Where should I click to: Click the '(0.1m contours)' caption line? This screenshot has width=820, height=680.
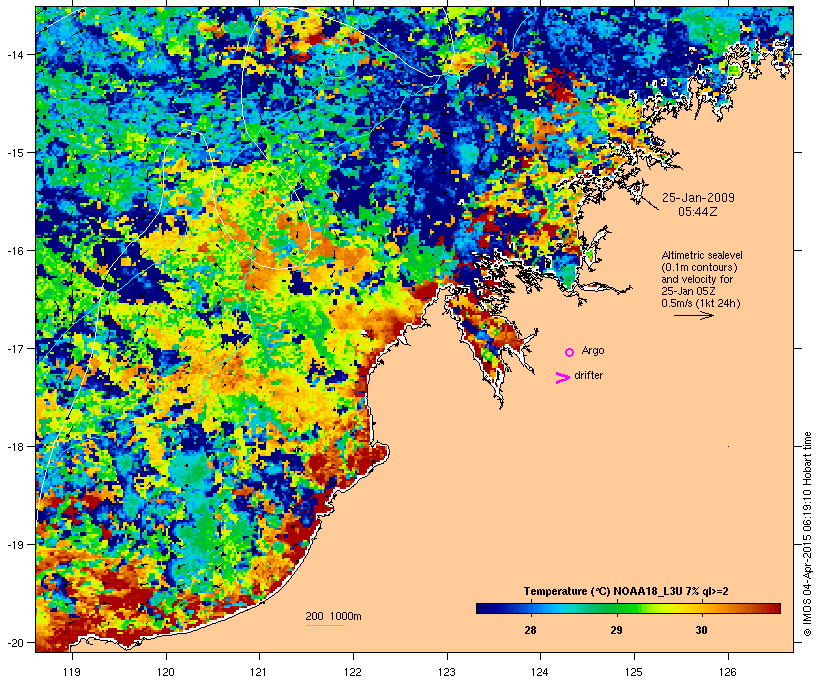tap(699, 267)
